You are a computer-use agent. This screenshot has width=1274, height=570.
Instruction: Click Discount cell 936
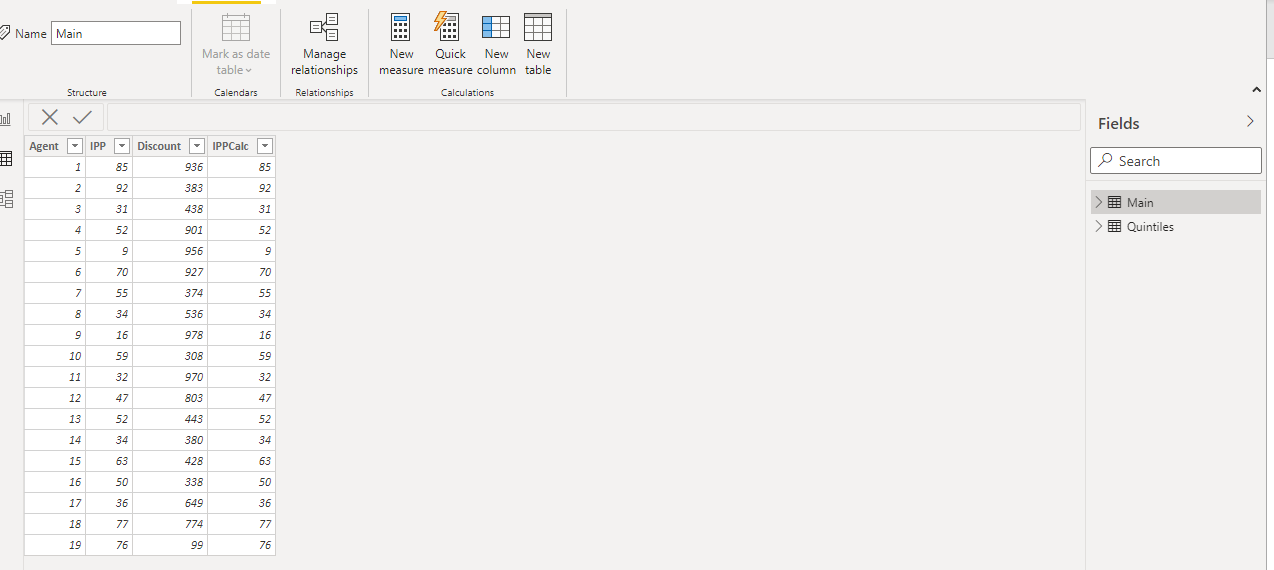170,167
